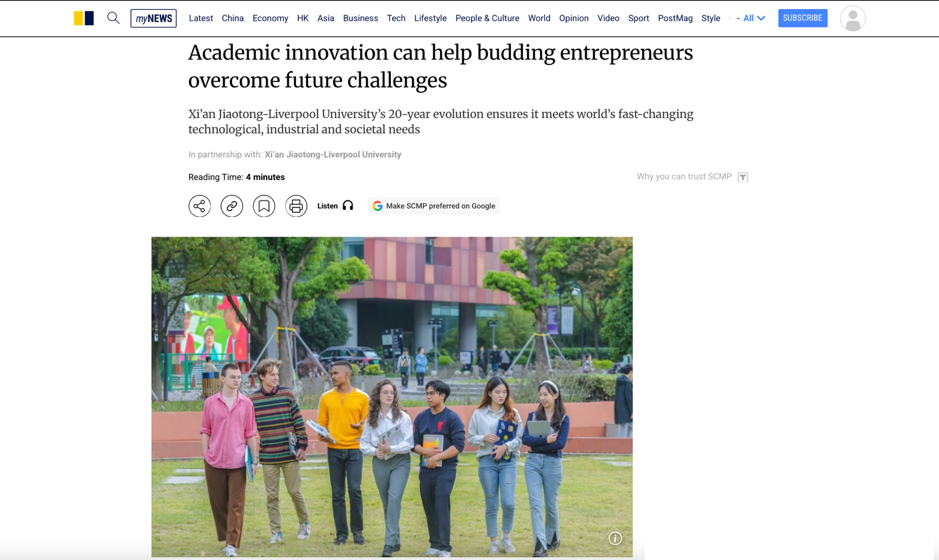This screenshot has width=939, height=560.
Task: Open Xi'an Jiaotong-Liverpool University partner link
Action: tap(333, 155)
